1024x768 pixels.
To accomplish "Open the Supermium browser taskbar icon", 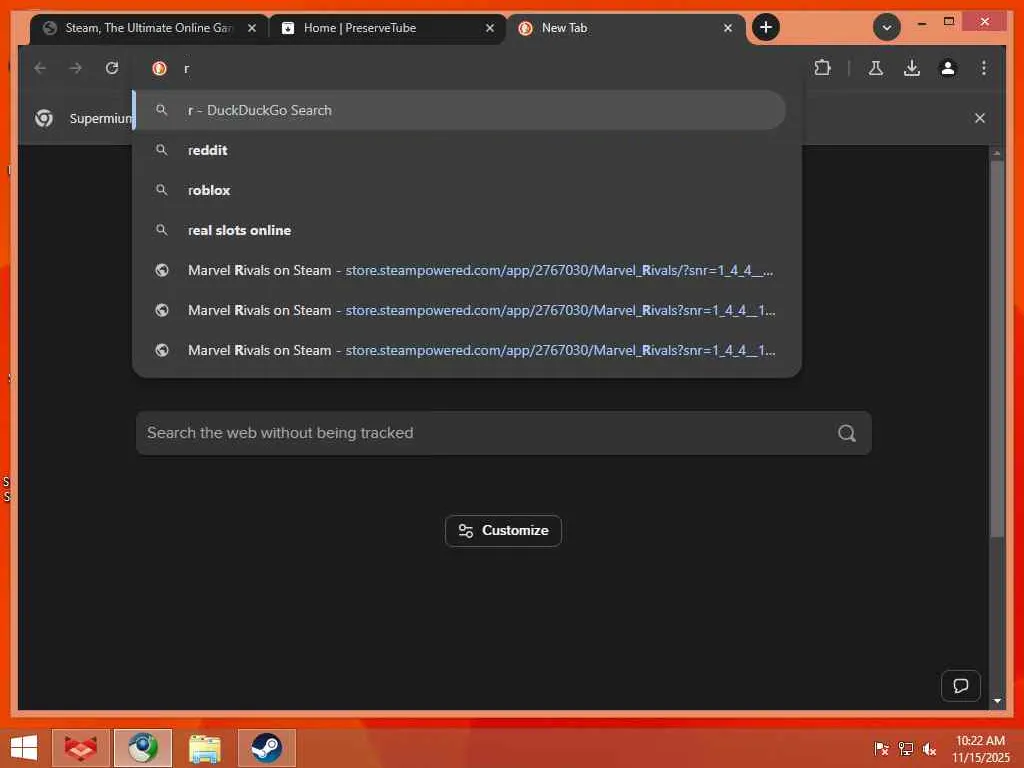I will 143,748.
